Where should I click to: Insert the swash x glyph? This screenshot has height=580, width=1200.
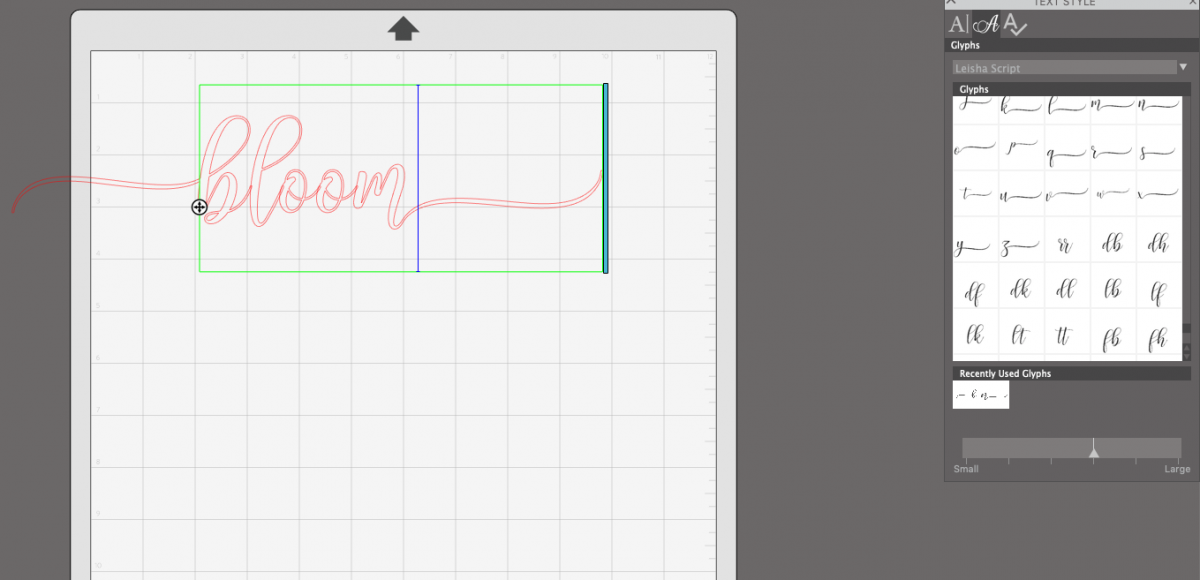1159,195
